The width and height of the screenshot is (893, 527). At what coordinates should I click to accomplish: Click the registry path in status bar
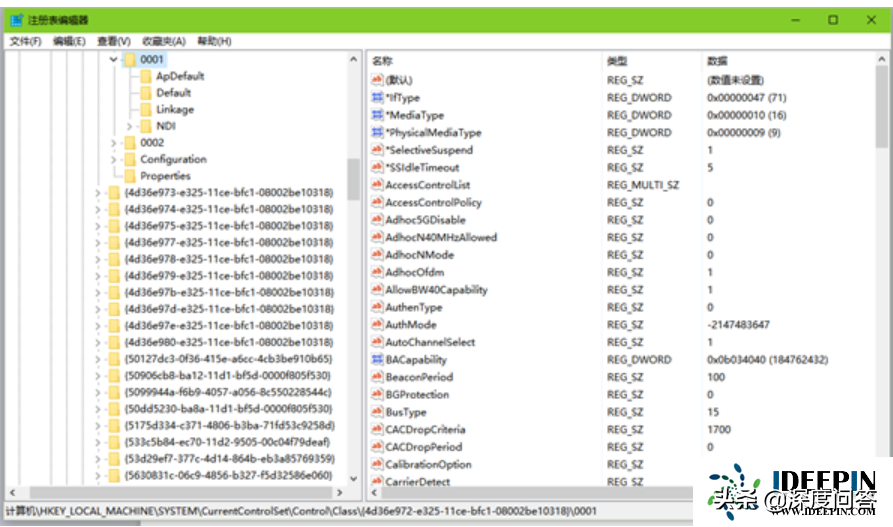[x=301, y=511]
